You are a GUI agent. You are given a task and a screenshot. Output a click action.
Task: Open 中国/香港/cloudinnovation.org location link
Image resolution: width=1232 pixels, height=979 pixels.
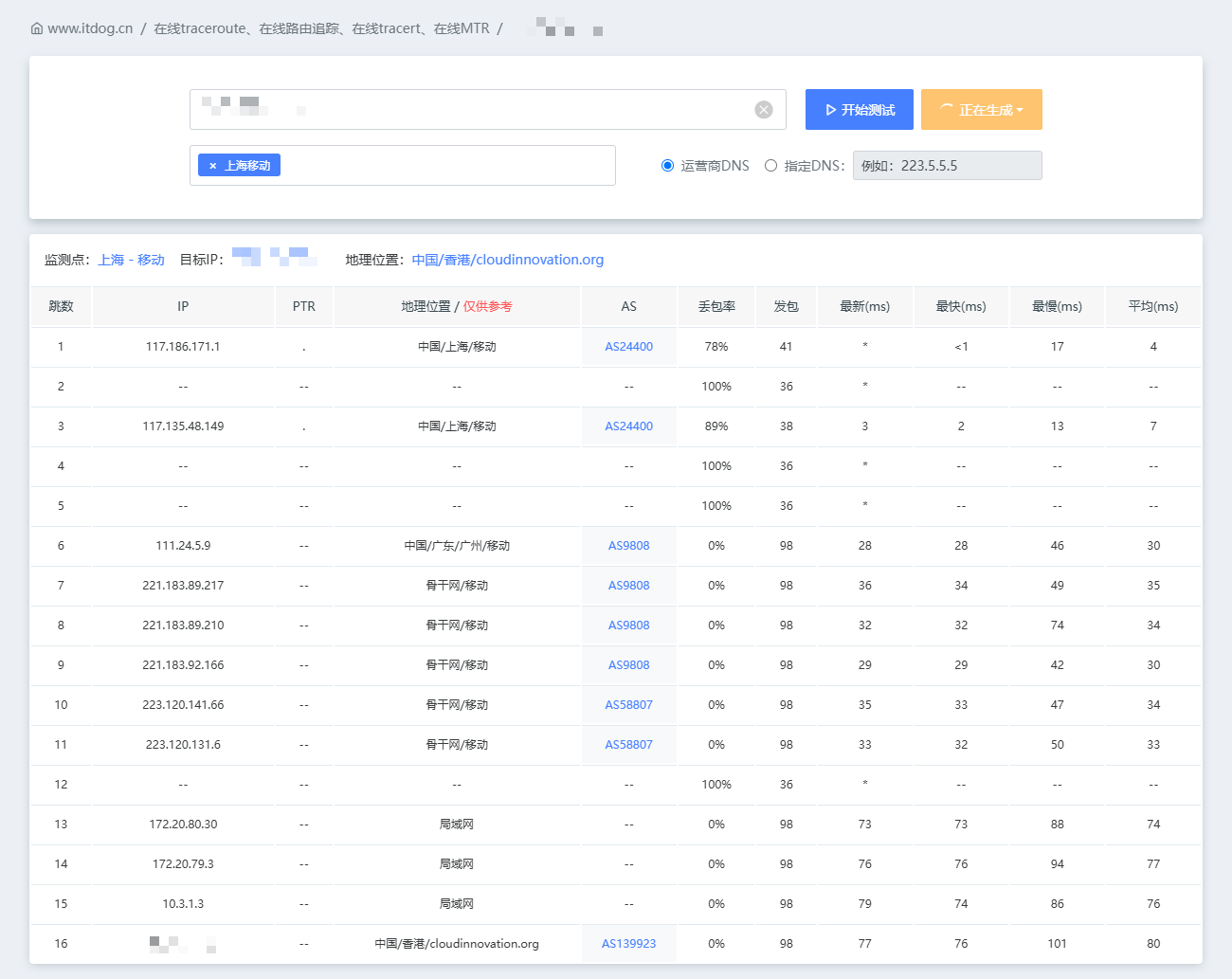[x=508, y=260]
